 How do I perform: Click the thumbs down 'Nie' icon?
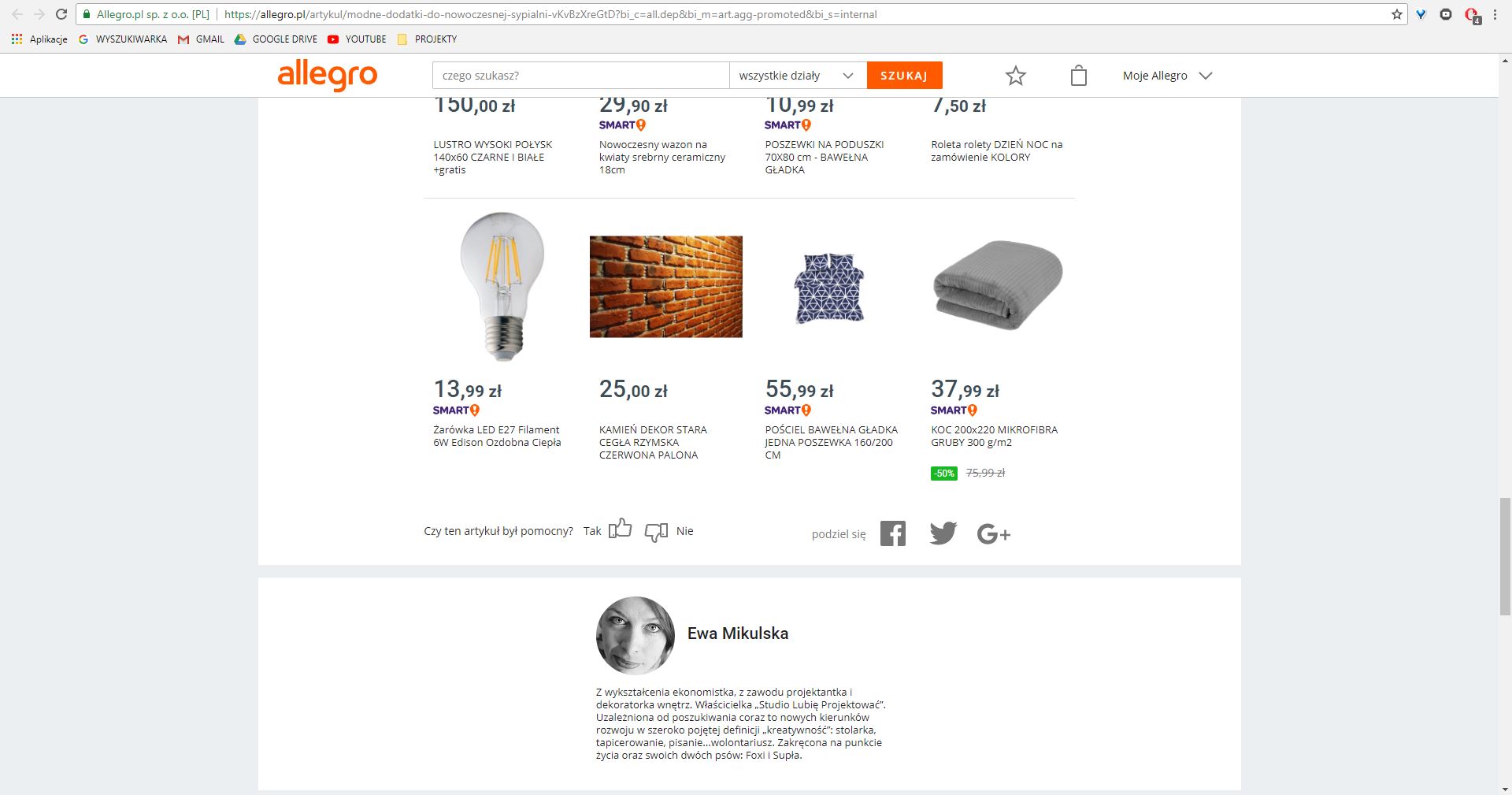coord(656,532)
